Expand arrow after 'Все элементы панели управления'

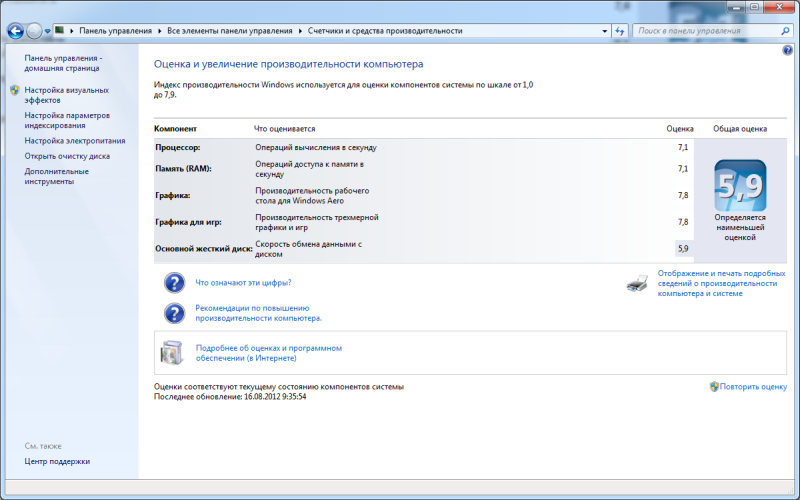click(x=300, y=31)
